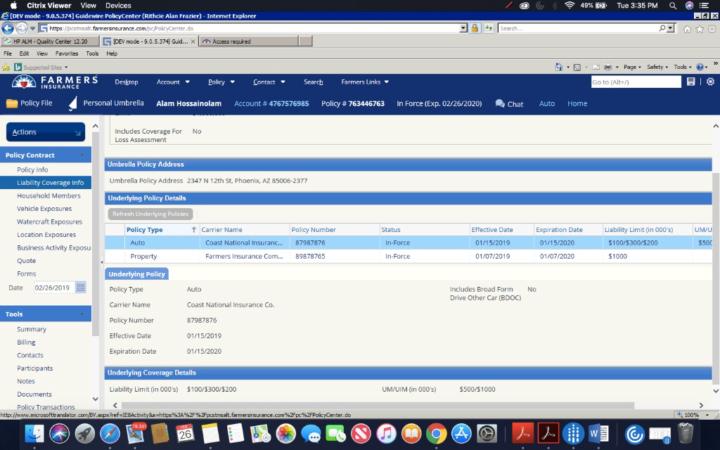This screenshot has width=720, height=450.
Task: Open the File menu in IE
Action: [x=8, y=54]
